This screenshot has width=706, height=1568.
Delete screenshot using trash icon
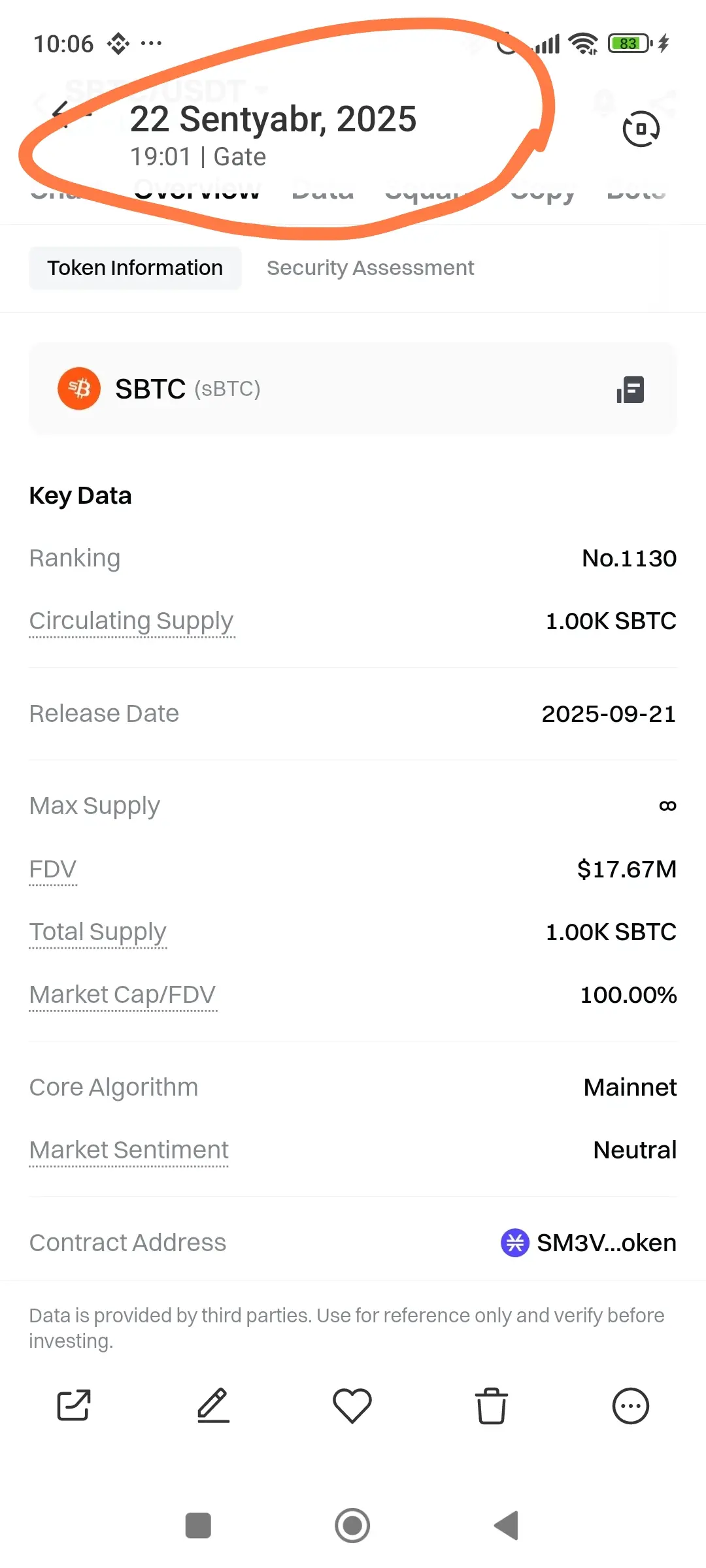point(492,1405)
